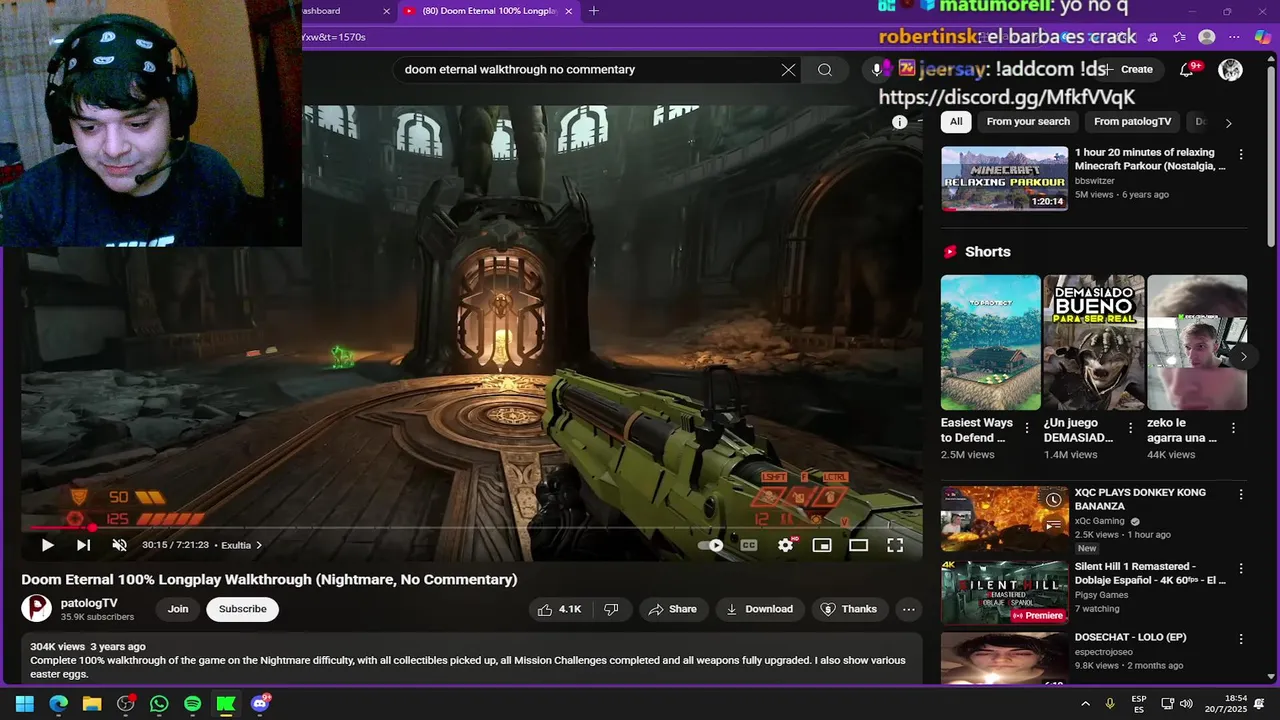This screenshot has width=1280, height=720.
Task: Open the Windows Start menu
Action: [25, 704]
